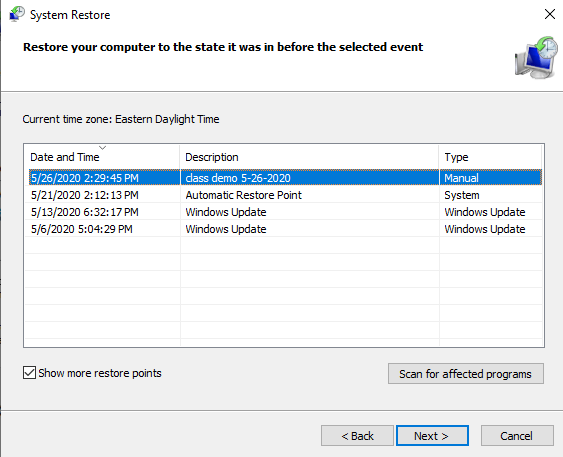Viewport: 563px width, 457px height.
Task: Click the computer restore clock graphic
Action: click(x=536, y=57)
